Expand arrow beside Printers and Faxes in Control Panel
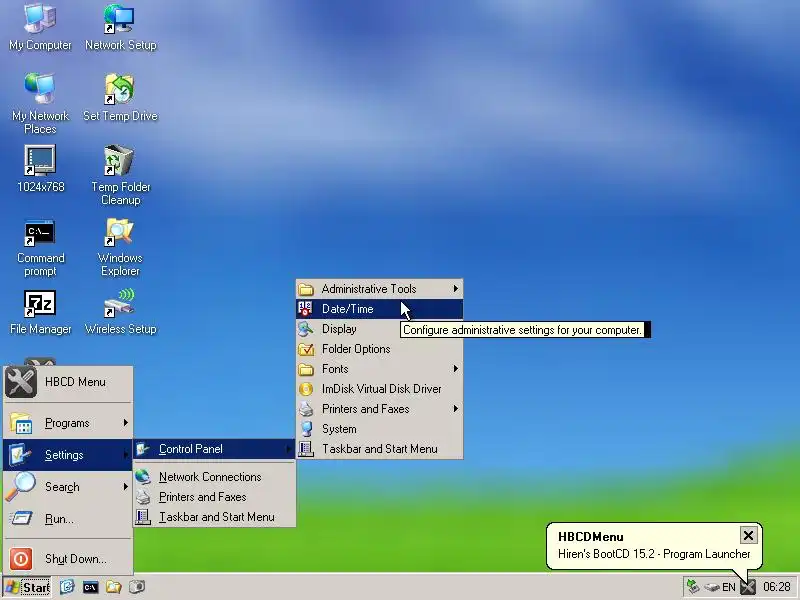The width and height of the screenshot is (800, 600). click(x=456, y=409)
